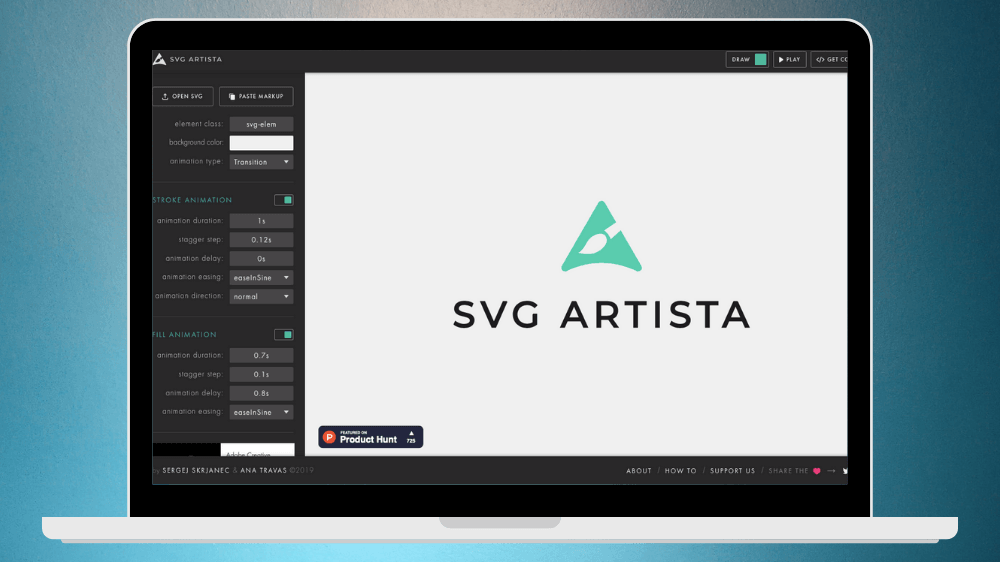Open the background color swatch

pyautogui.click(x=261, y=143)
